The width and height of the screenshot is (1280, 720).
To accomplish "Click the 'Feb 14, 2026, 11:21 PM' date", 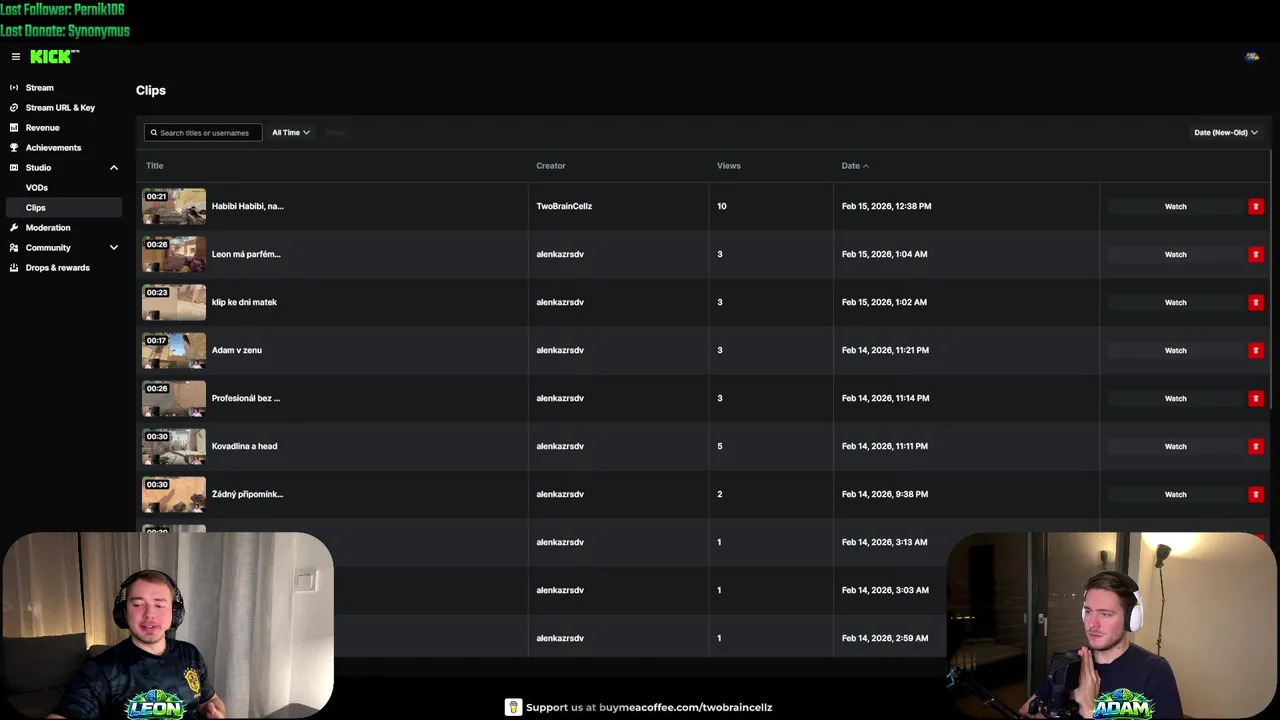I will 885,350.
